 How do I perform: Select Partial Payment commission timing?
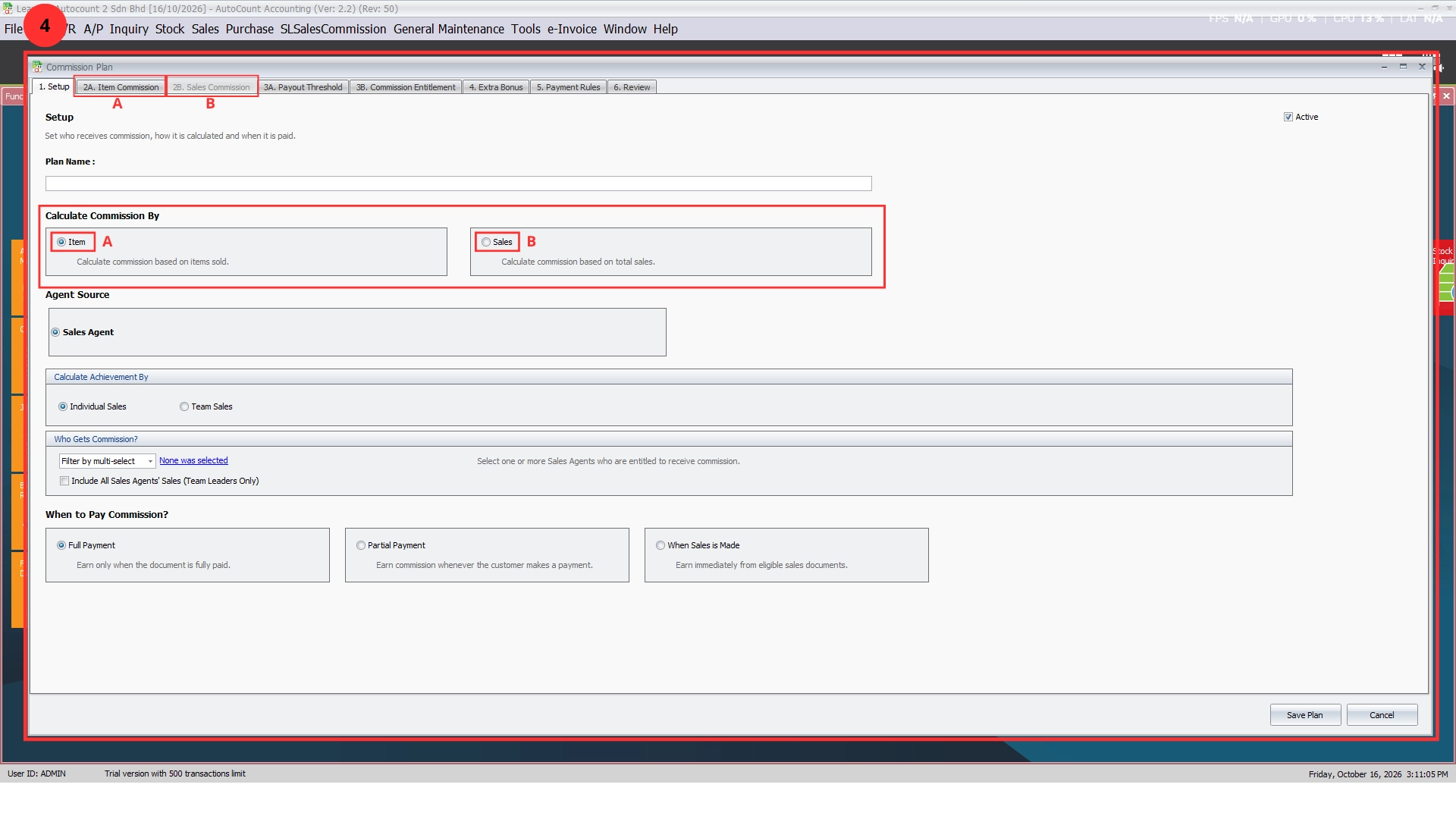coord(361,545)
